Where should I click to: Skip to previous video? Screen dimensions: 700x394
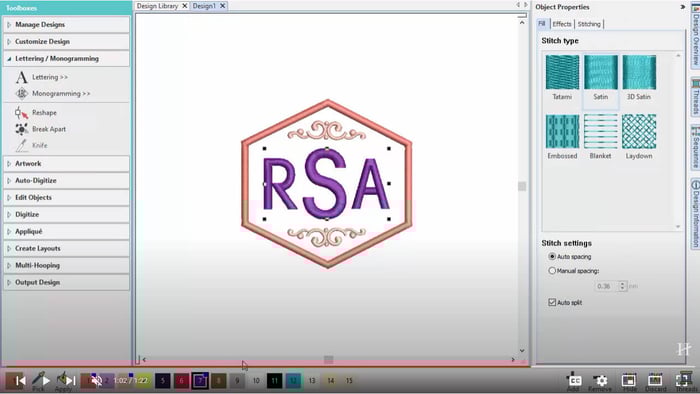(x=21, y=381)
